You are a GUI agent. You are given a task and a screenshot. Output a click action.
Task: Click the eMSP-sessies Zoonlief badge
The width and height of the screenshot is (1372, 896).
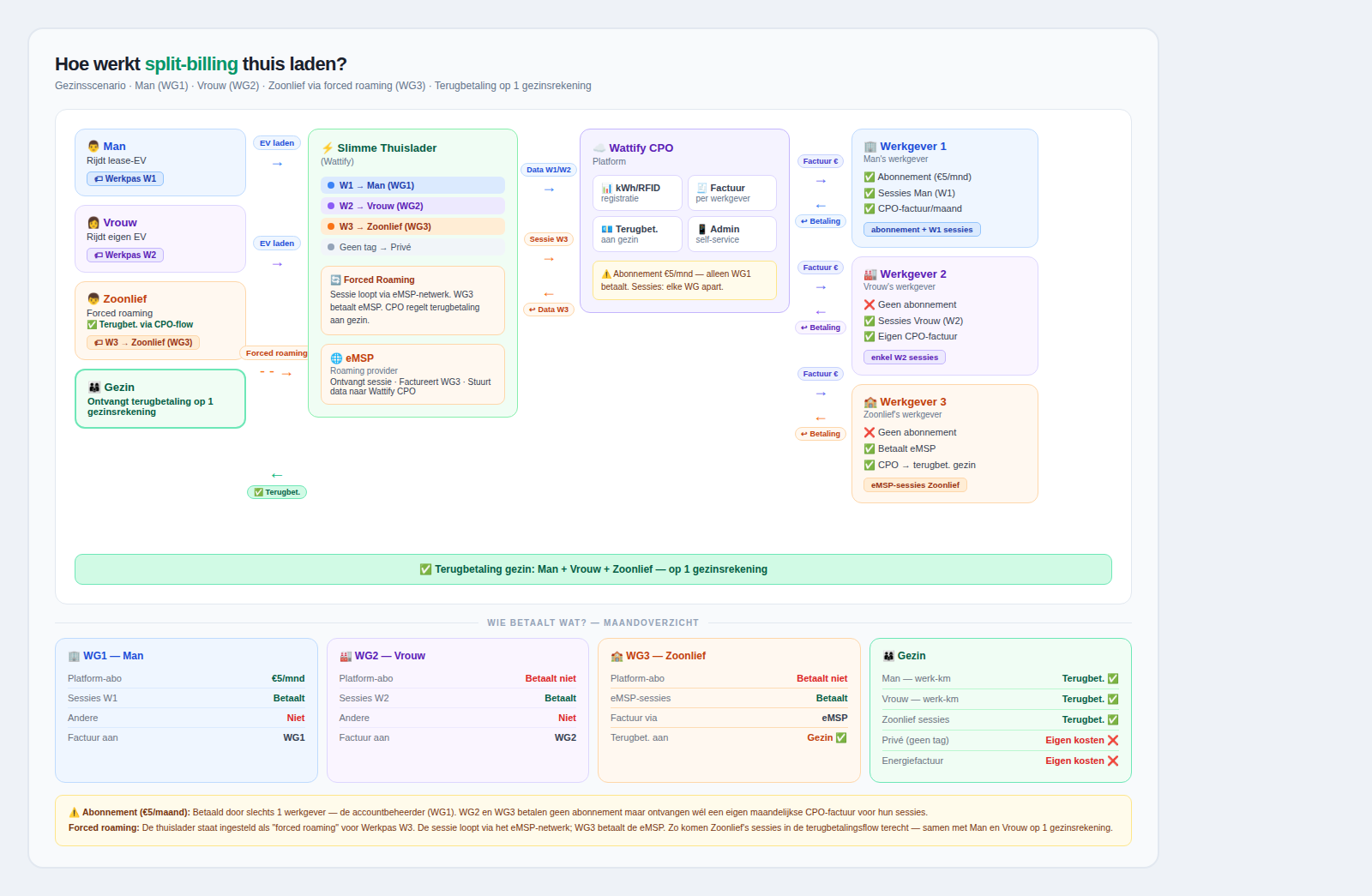coord(915,485)
